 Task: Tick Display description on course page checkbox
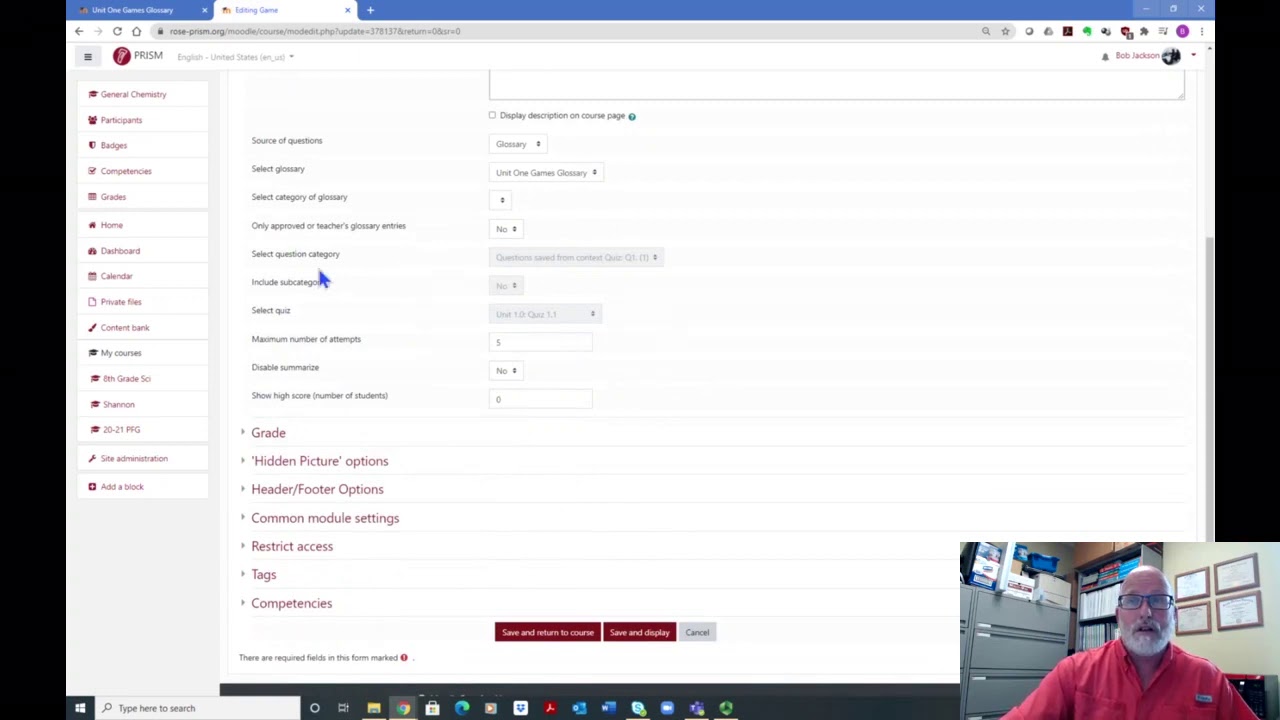[x=492, y=115]
